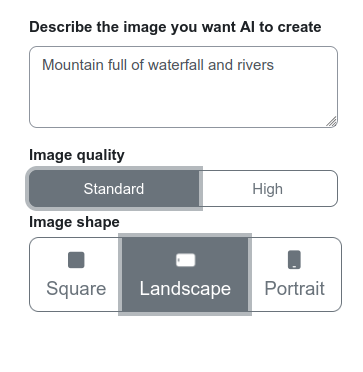Screen dimensions: 363x372
Task: Click on the word 'waterfall' in prompt
Action: pos(176,65)
